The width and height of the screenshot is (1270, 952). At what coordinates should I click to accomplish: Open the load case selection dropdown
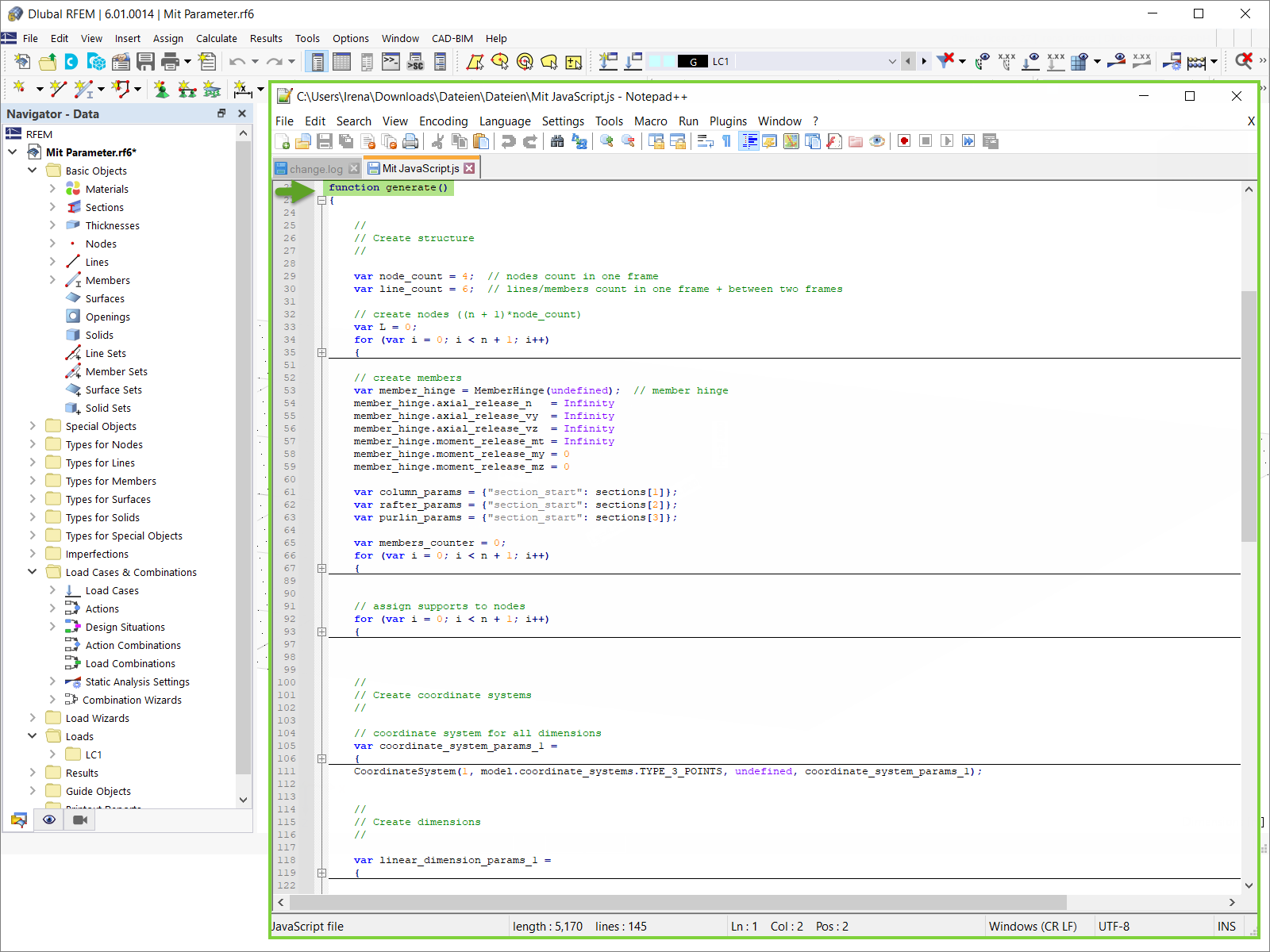coord(893,61)
